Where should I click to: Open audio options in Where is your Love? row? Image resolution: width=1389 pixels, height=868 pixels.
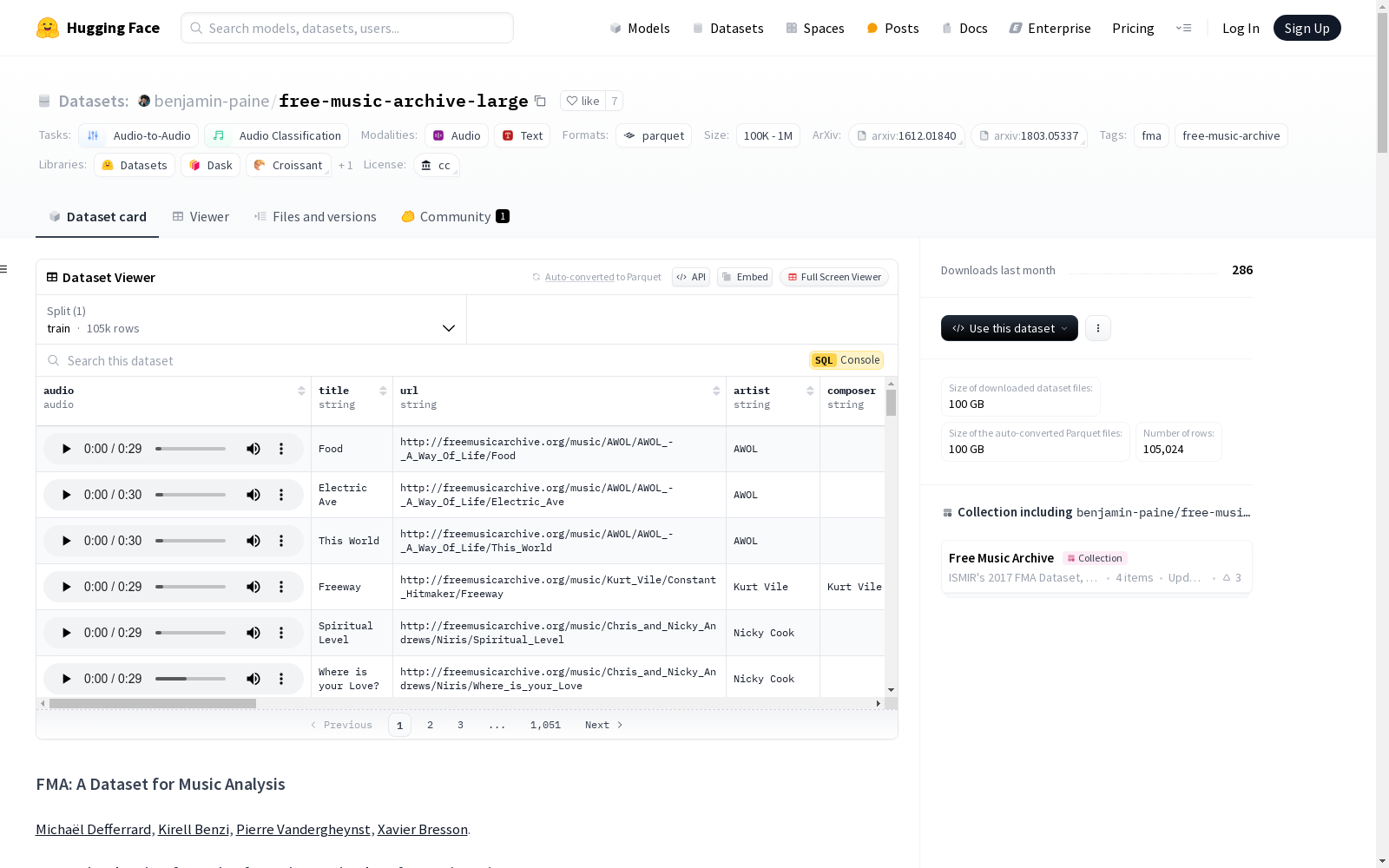[281, 679]
